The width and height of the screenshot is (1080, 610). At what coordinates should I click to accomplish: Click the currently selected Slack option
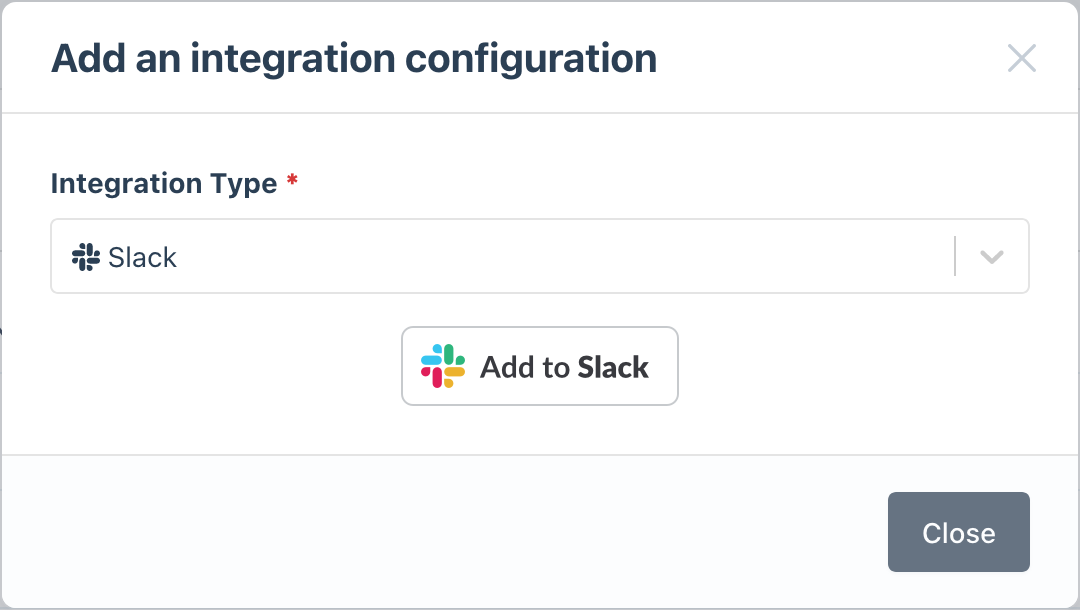(x=142, y=257)
